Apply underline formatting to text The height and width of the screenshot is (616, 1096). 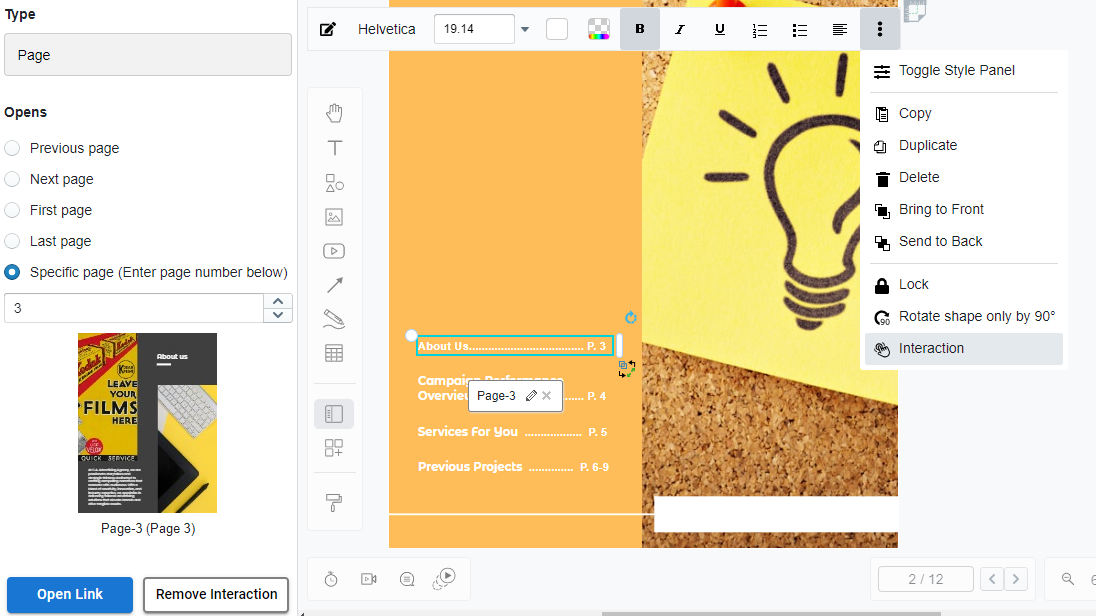click(720, 29)
